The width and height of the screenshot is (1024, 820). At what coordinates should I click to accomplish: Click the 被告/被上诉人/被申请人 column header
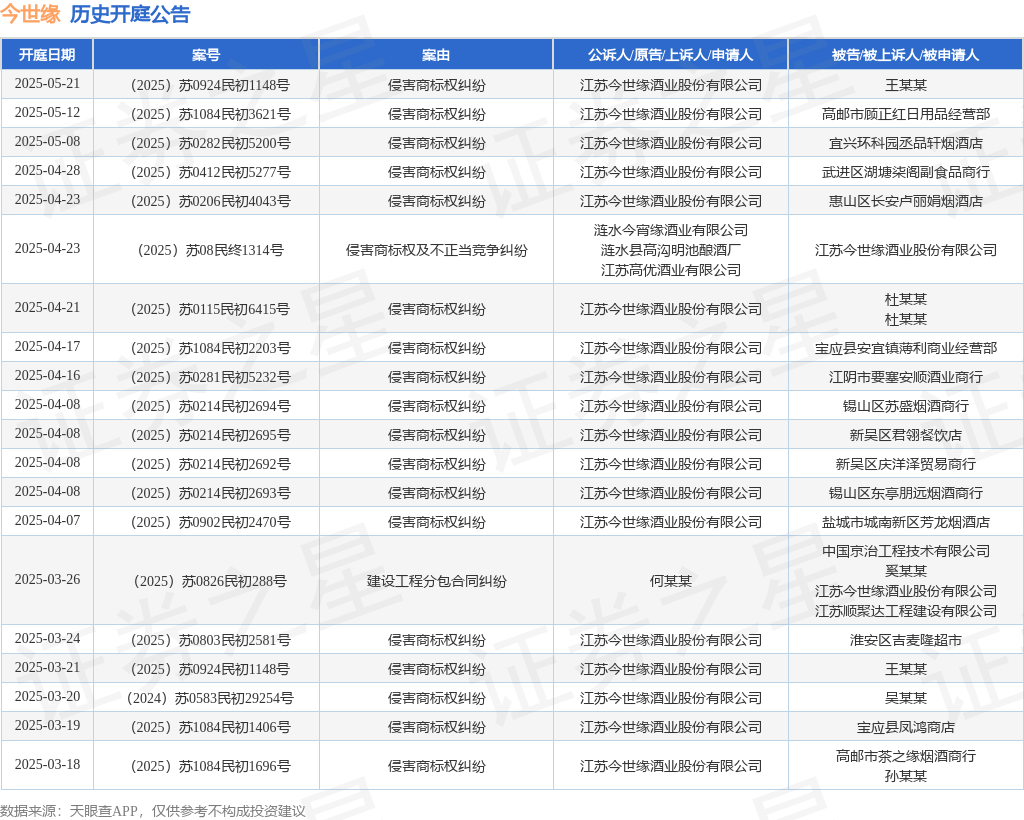905,55
